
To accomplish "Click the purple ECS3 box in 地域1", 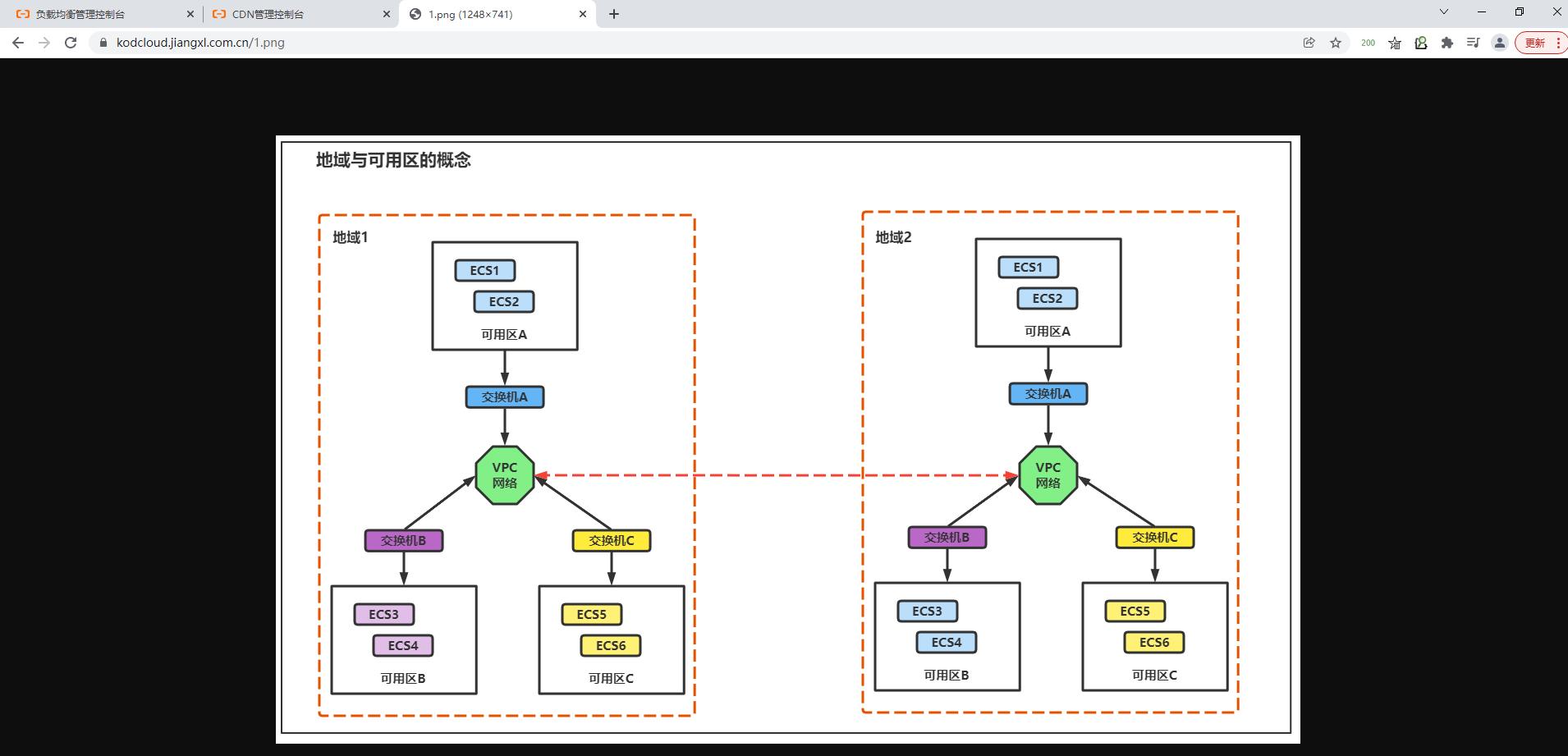I will pos(384,614).
